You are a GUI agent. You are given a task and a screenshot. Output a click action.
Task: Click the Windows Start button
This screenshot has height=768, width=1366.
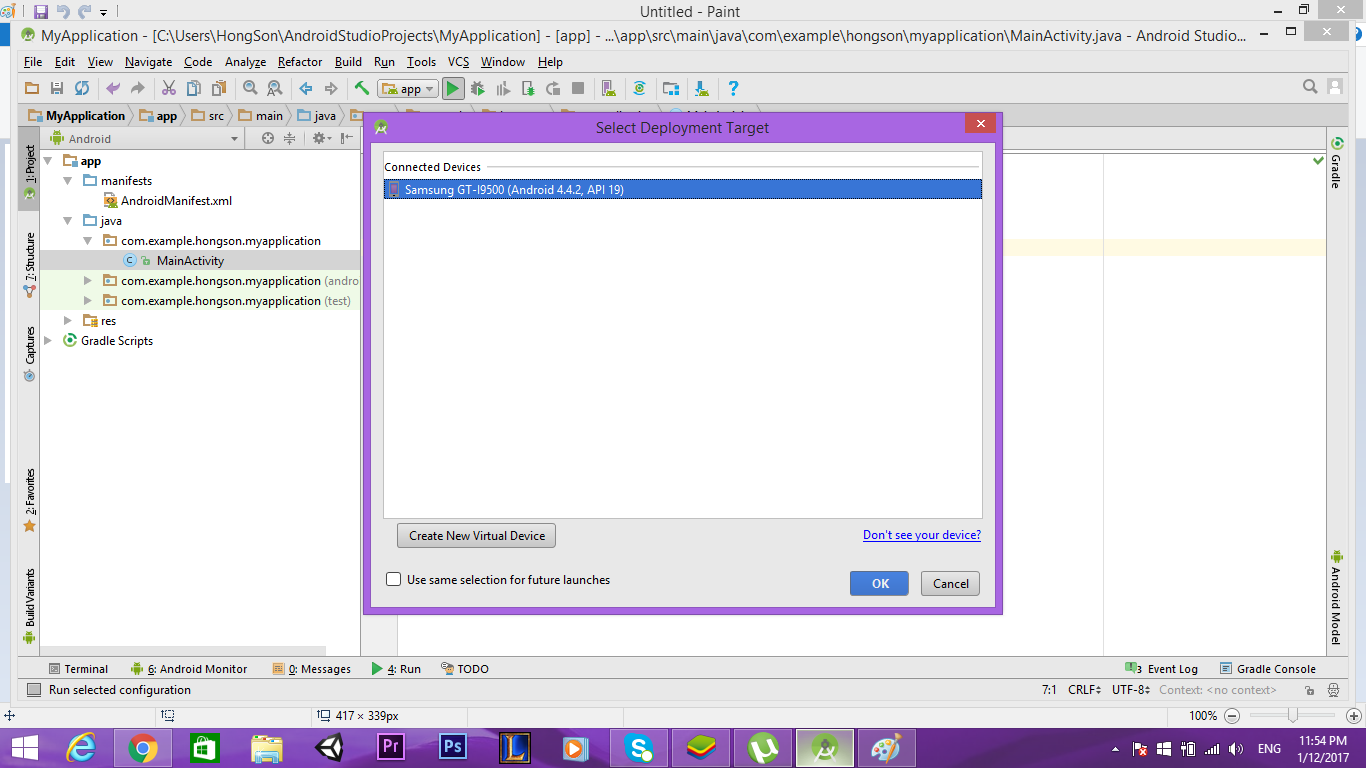tap(24, 748)
